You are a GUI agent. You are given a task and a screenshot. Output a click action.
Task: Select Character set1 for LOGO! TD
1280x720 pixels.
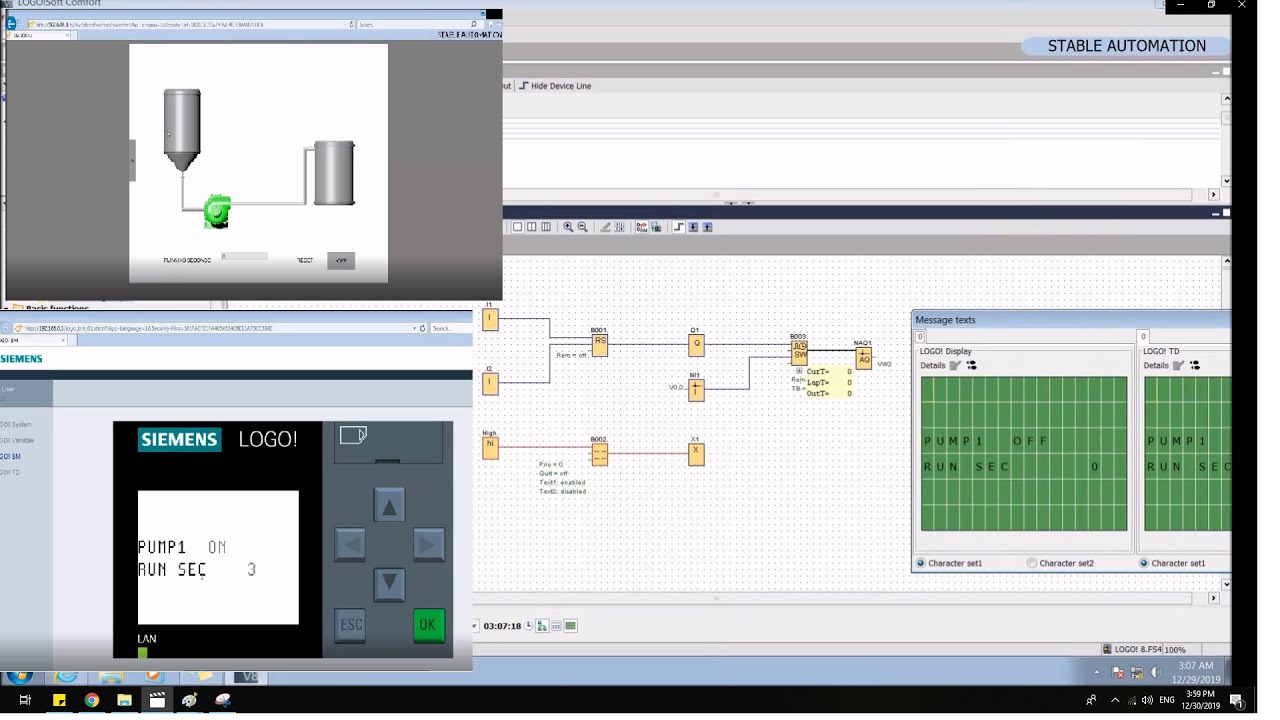coord(1144,563)
